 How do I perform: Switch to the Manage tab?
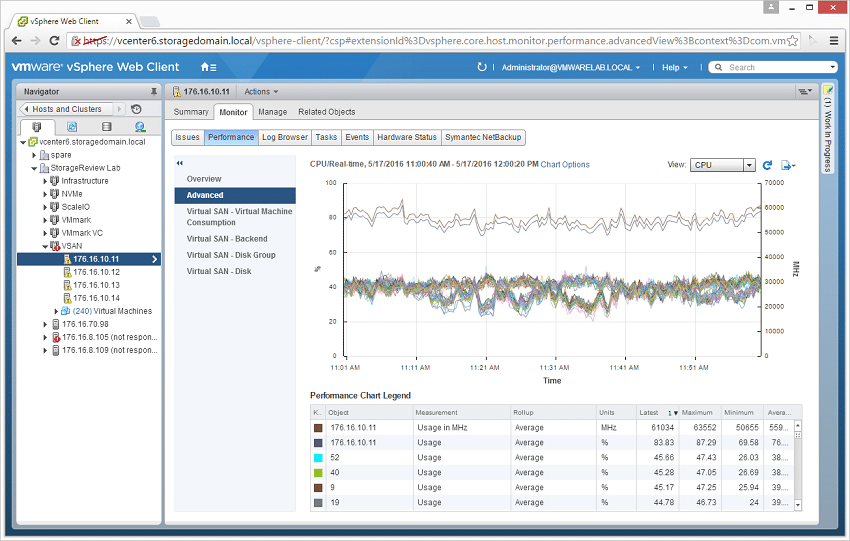click(272, 112)
